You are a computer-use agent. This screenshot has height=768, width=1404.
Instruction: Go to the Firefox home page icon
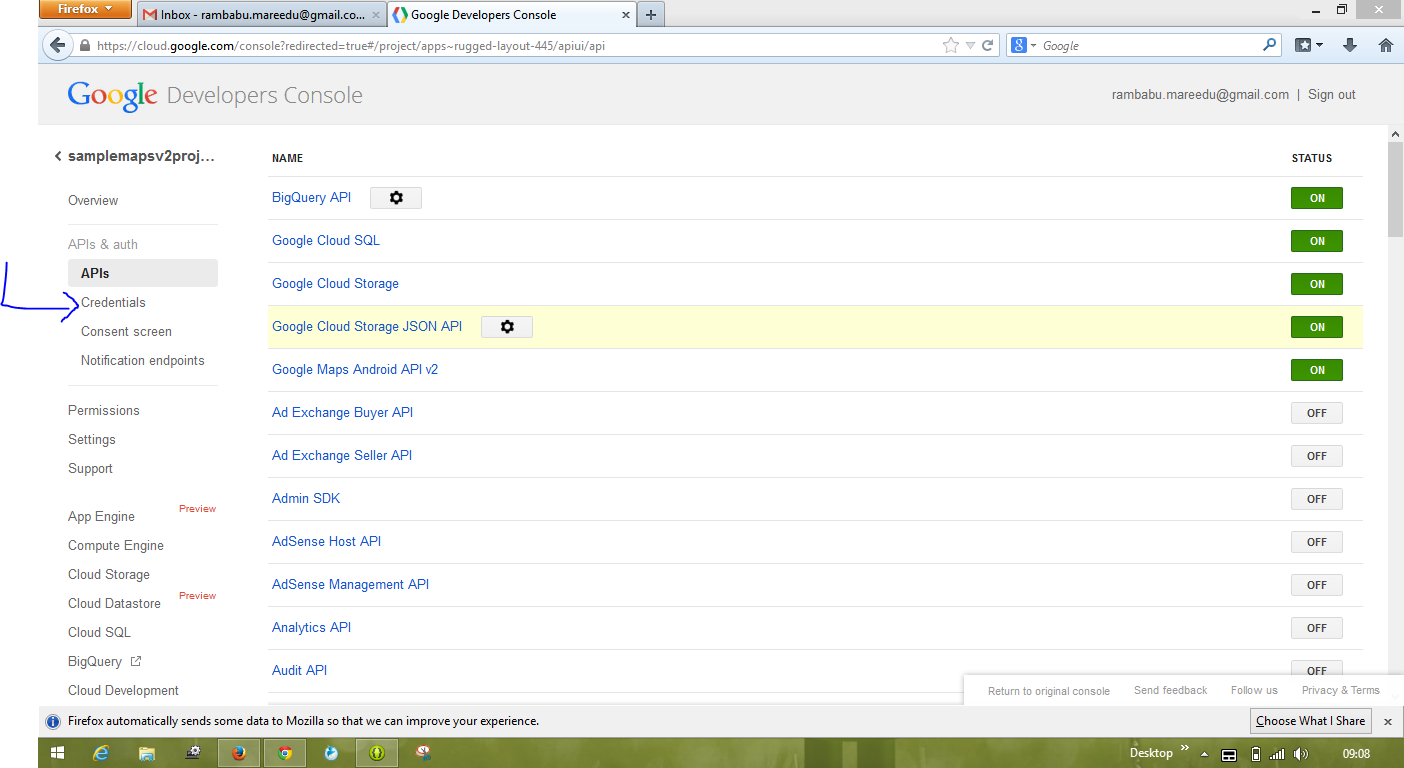point(1385,45)
